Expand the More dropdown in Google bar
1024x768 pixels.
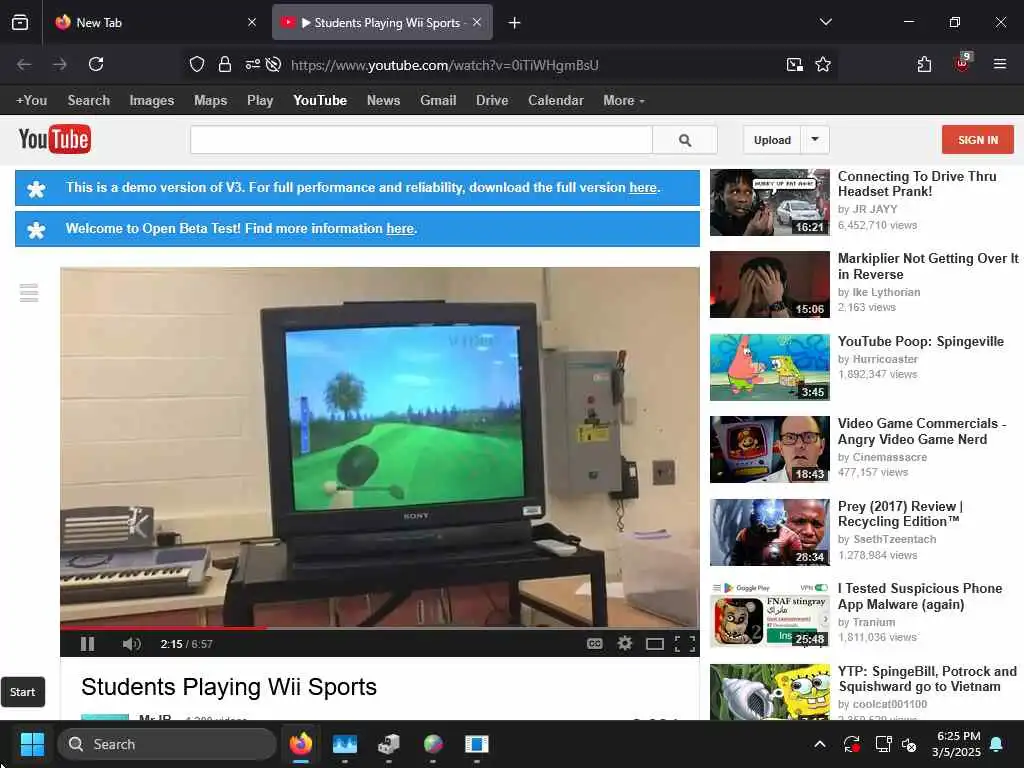coord(624,101)
